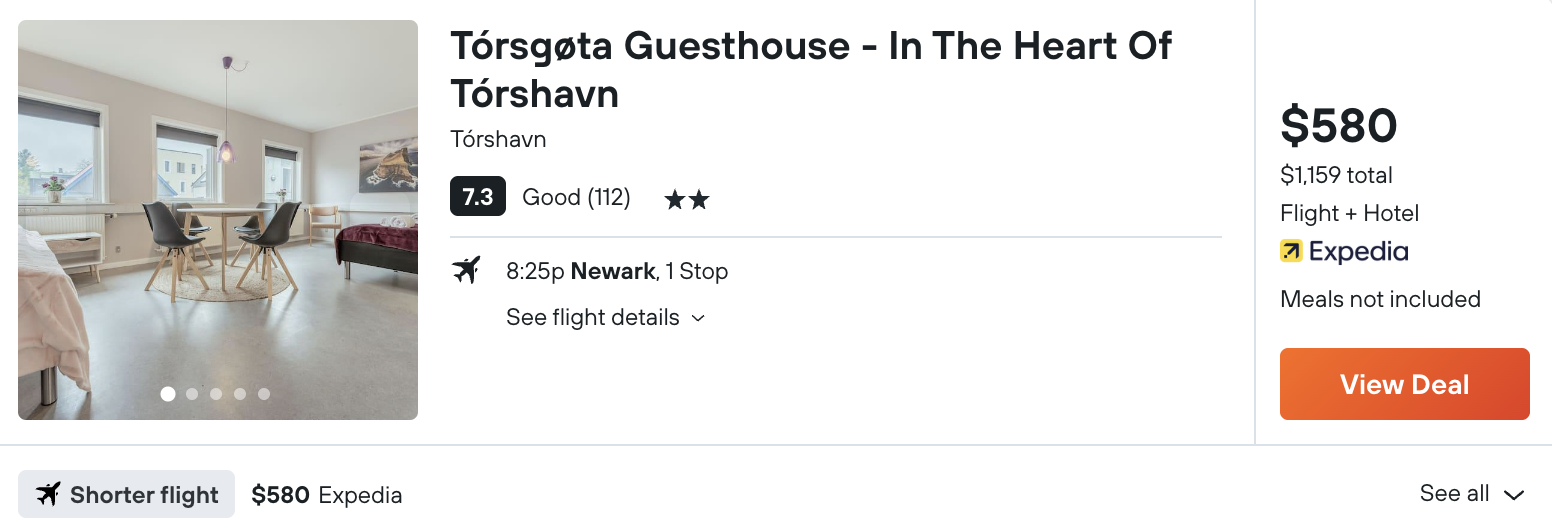
Task: Open the Tórsgøta Guesthouse title link
Action: pyautogui.click(x=811, y=69)
